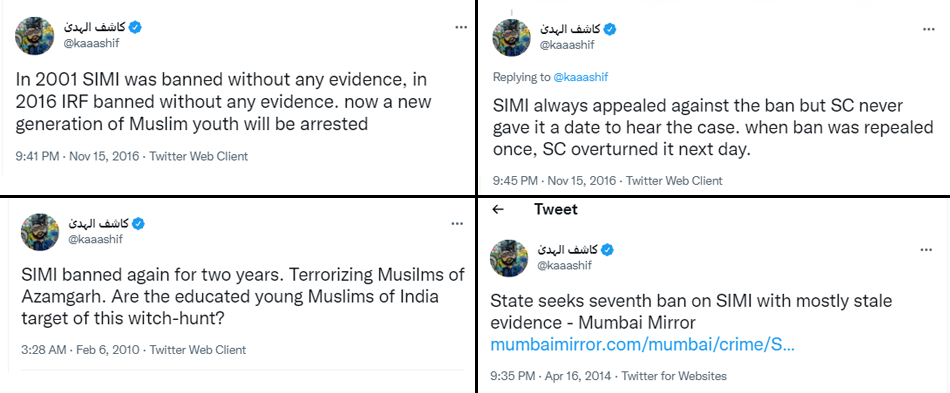
Task: Open profile picture on the Mumbai Mirror tweet
Action: [508, 258]
